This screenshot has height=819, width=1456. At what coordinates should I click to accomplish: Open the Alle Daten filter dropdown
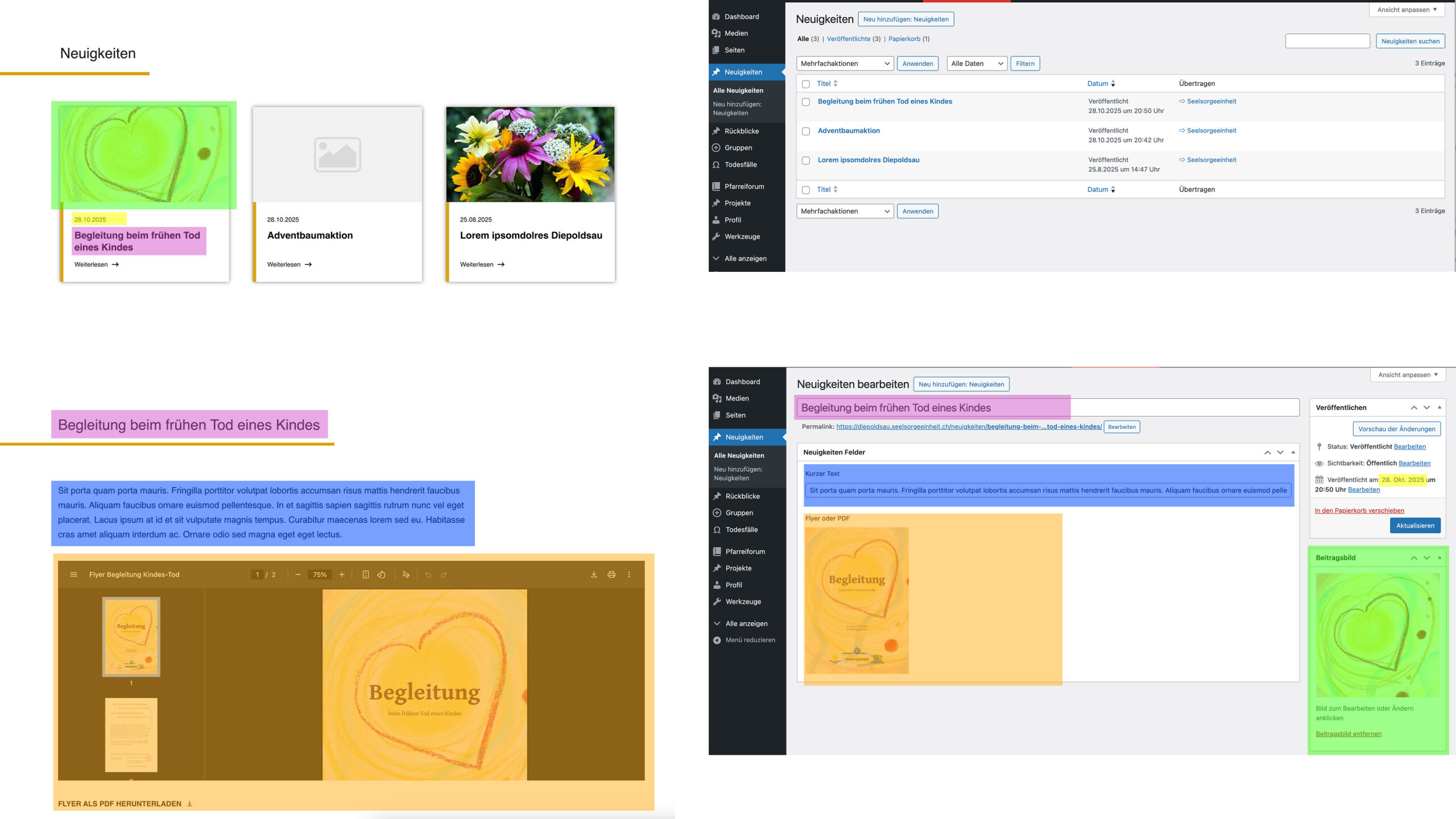pos(977,64)
